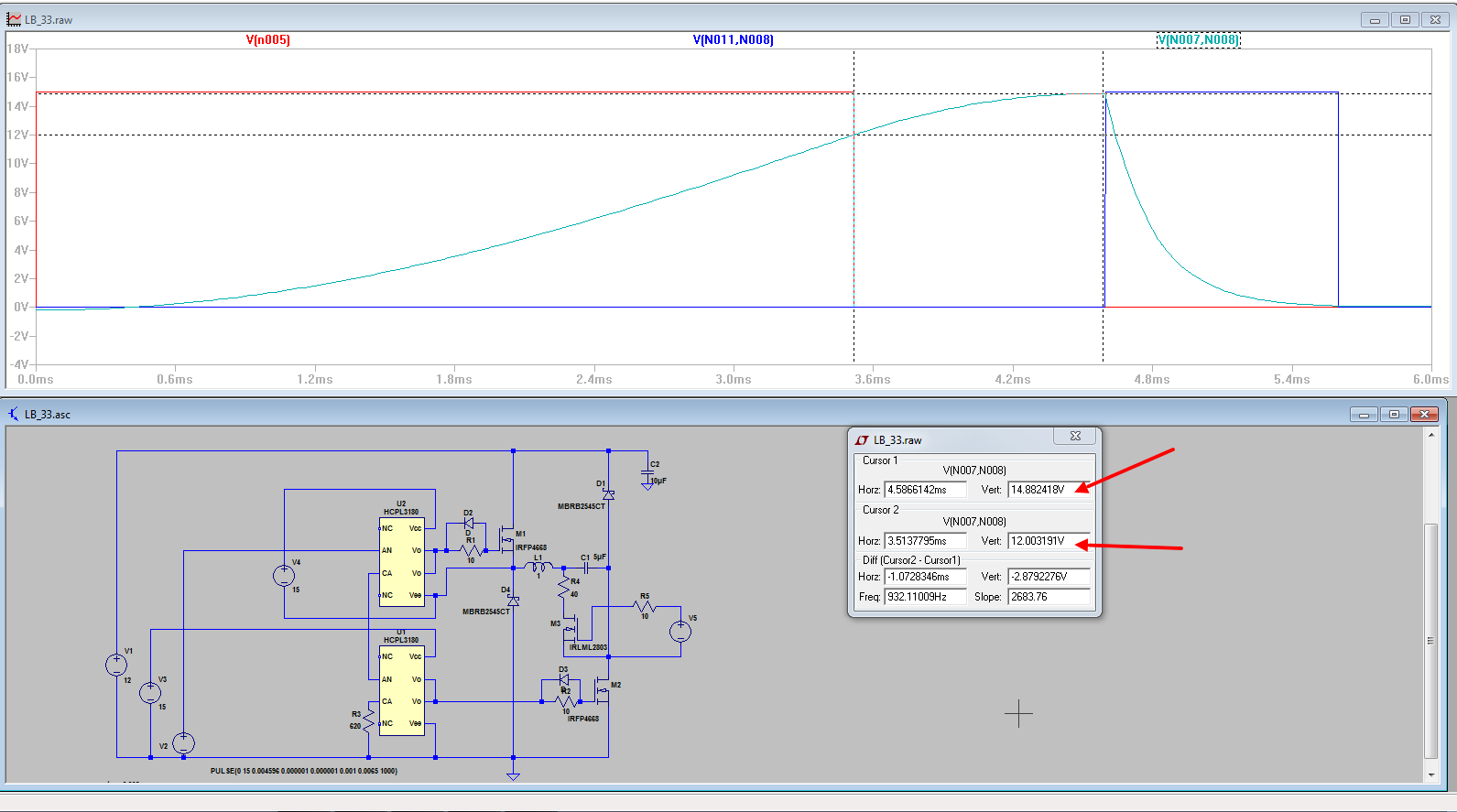The image size is (1457, 812).
Task: Select the V(N011,N008) blue trace label
Action: click(x=733, y=40)
